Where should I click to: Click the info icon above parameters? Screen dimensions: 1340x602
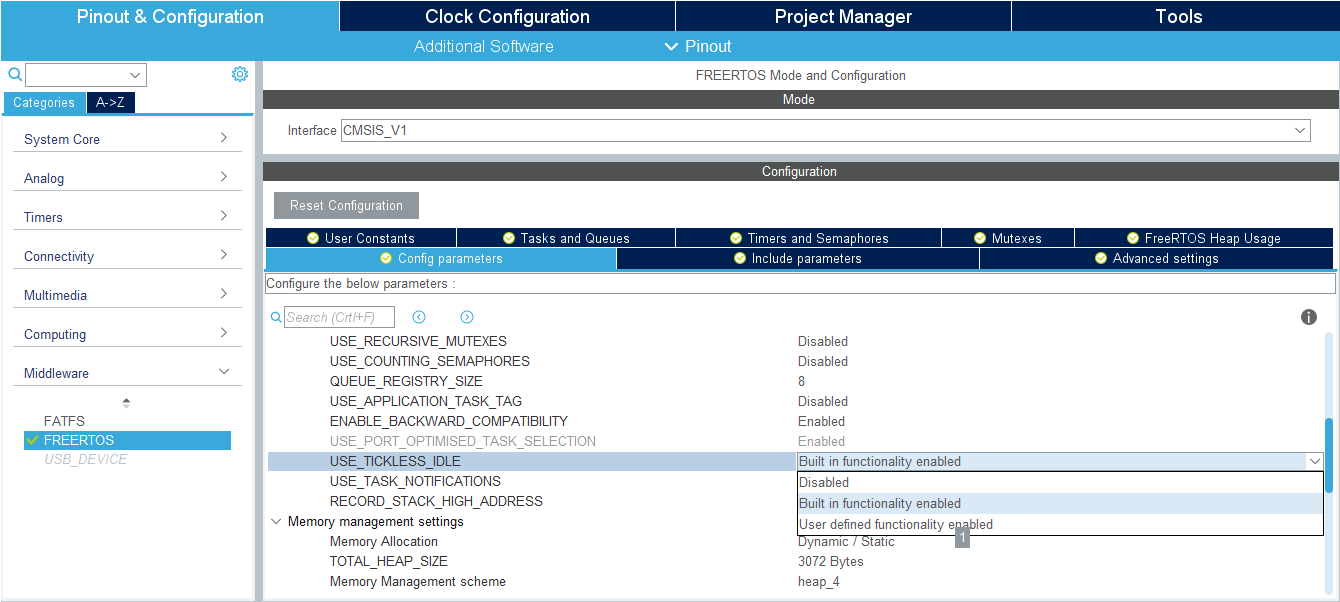(1308, 317)
